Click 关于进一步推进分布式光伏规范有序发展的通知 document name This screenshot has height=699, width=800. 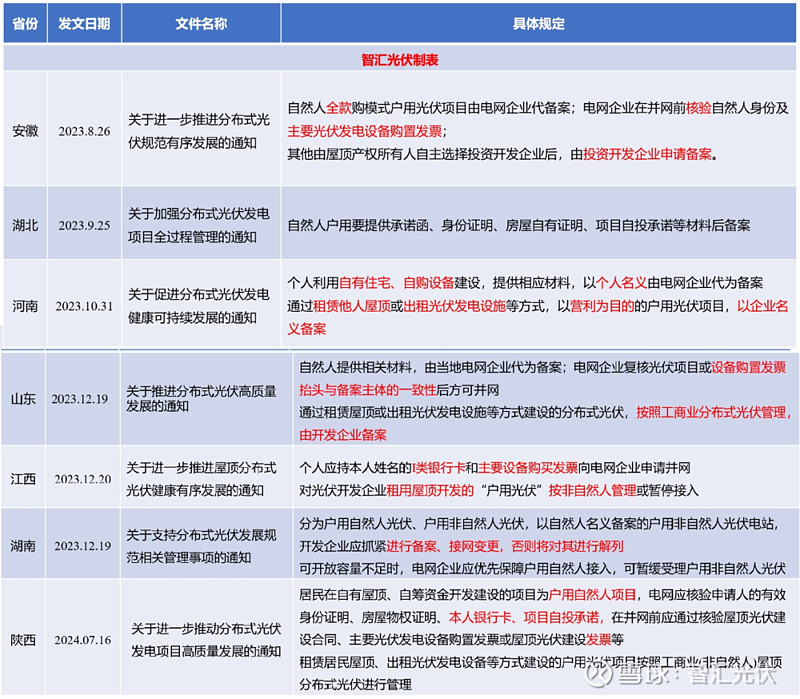pos(198,131)
